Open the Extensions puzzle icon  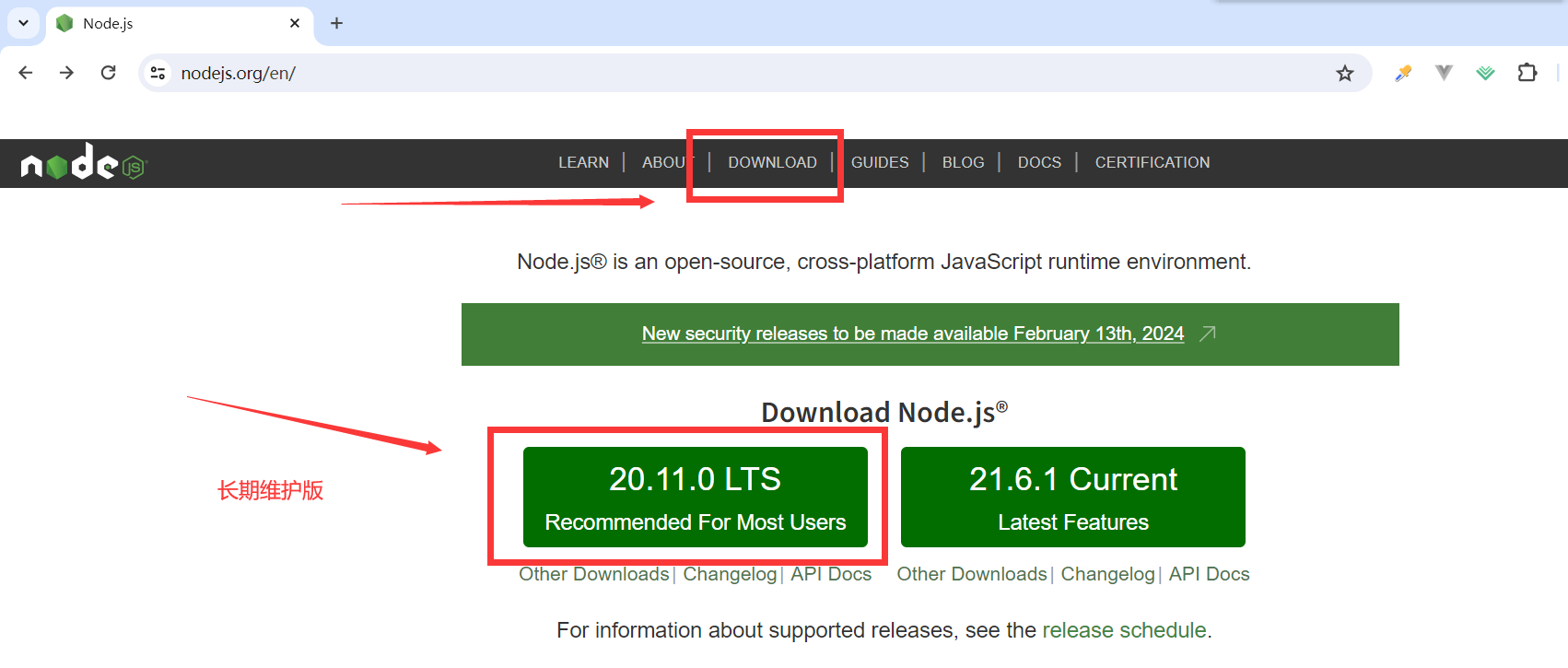coord(1527,73)
